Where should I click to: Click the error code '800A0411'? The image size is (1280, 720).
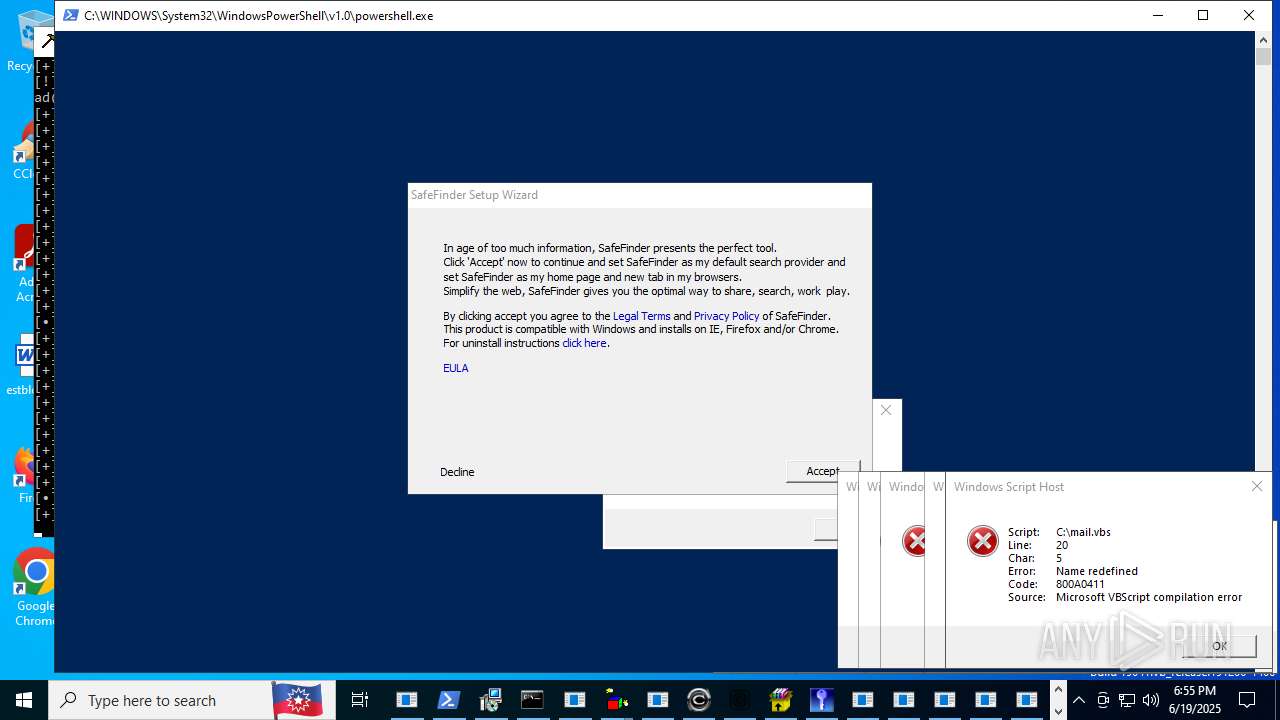tap(1080, 584)
